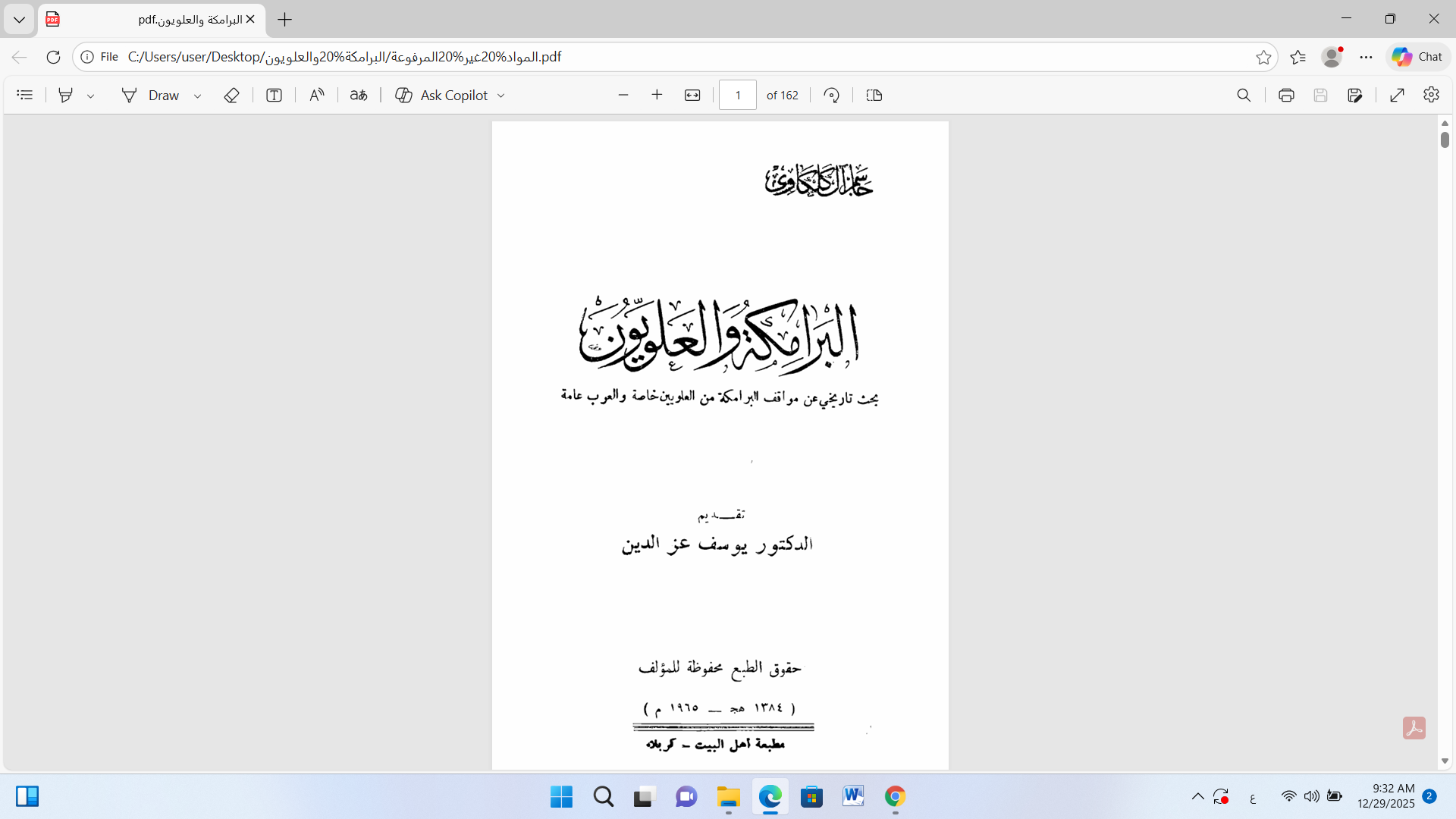Image resolution: width=1456 pixels, height=819 pixels.
Task: Open the clock and date 9:32 AM
Action: coord(1386,796)
